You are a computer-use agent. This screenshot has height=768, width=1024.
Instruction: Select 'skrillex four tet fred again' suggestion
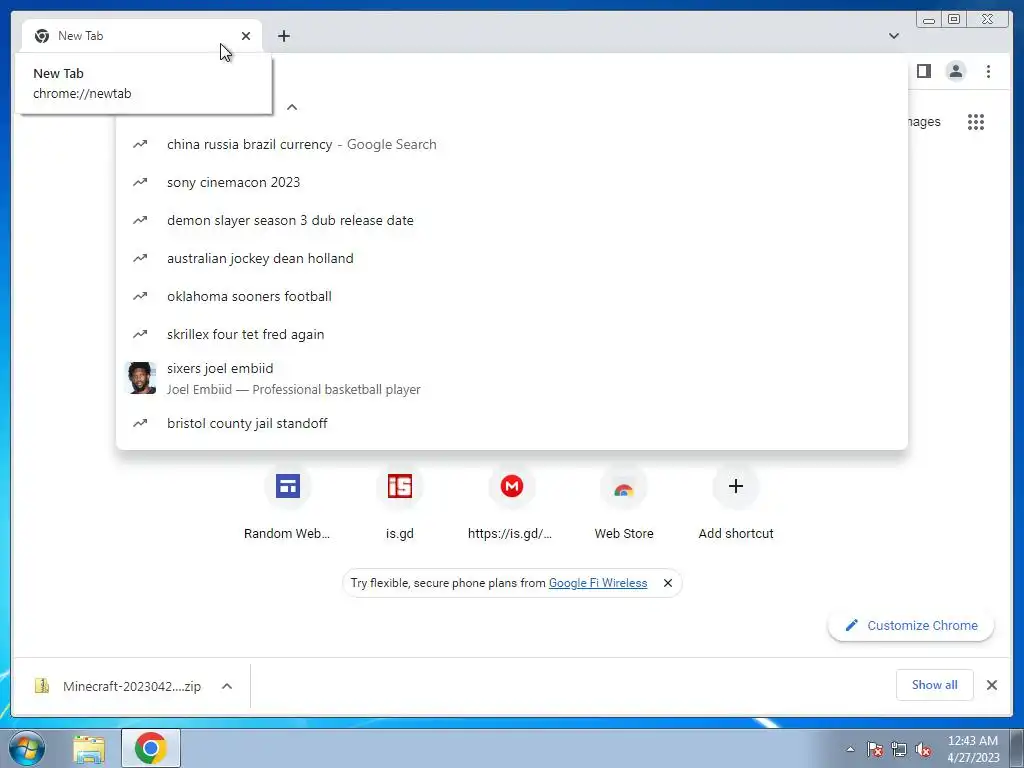(x=512, y=334)
